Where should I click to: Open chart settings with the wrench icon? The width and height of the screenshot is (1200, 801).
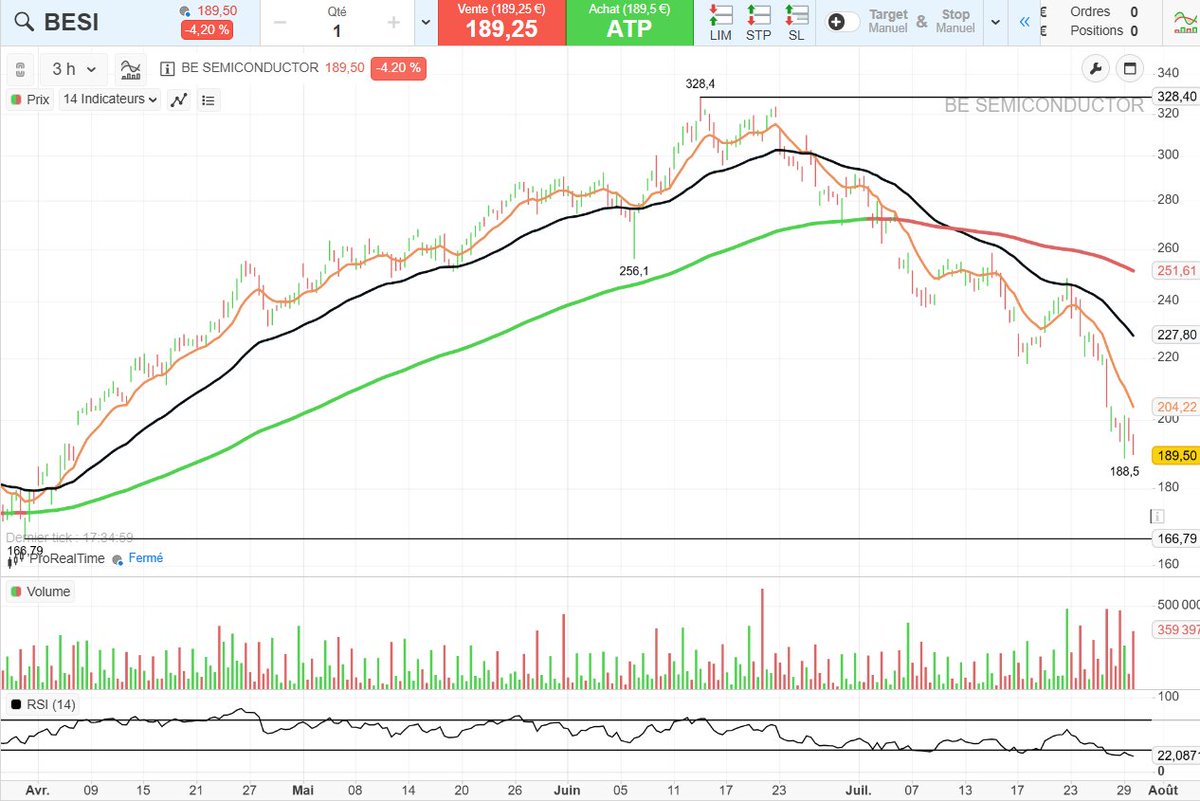1096,69
